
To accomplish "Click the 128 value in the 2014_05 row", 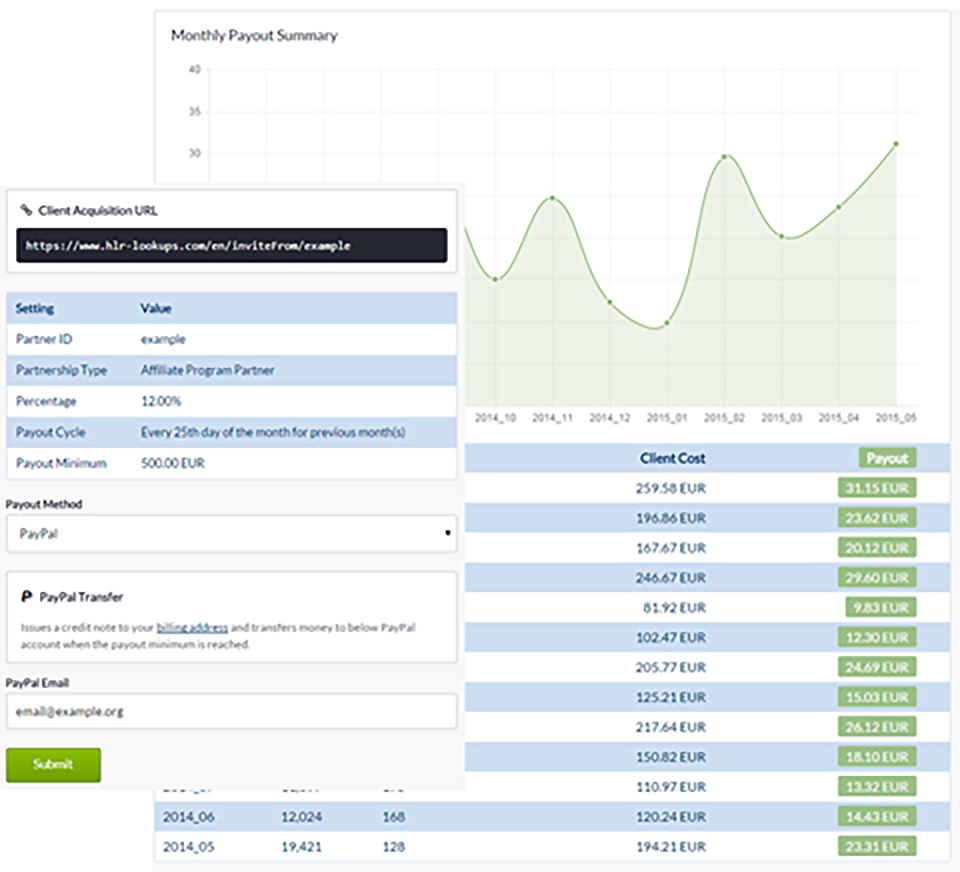I will (x=394, y=846).
